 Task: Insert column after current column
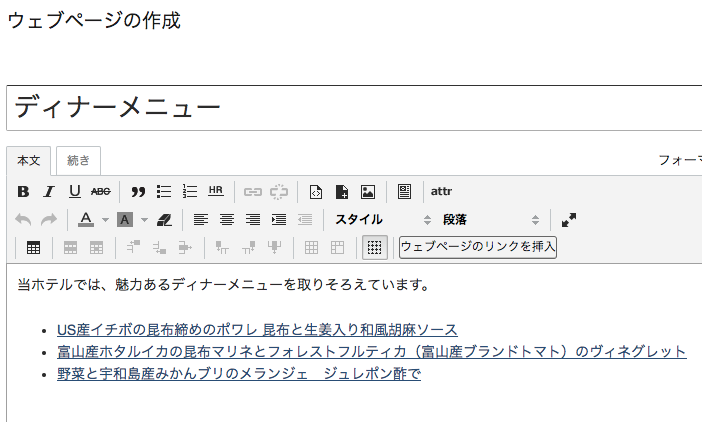click(248, 247)
